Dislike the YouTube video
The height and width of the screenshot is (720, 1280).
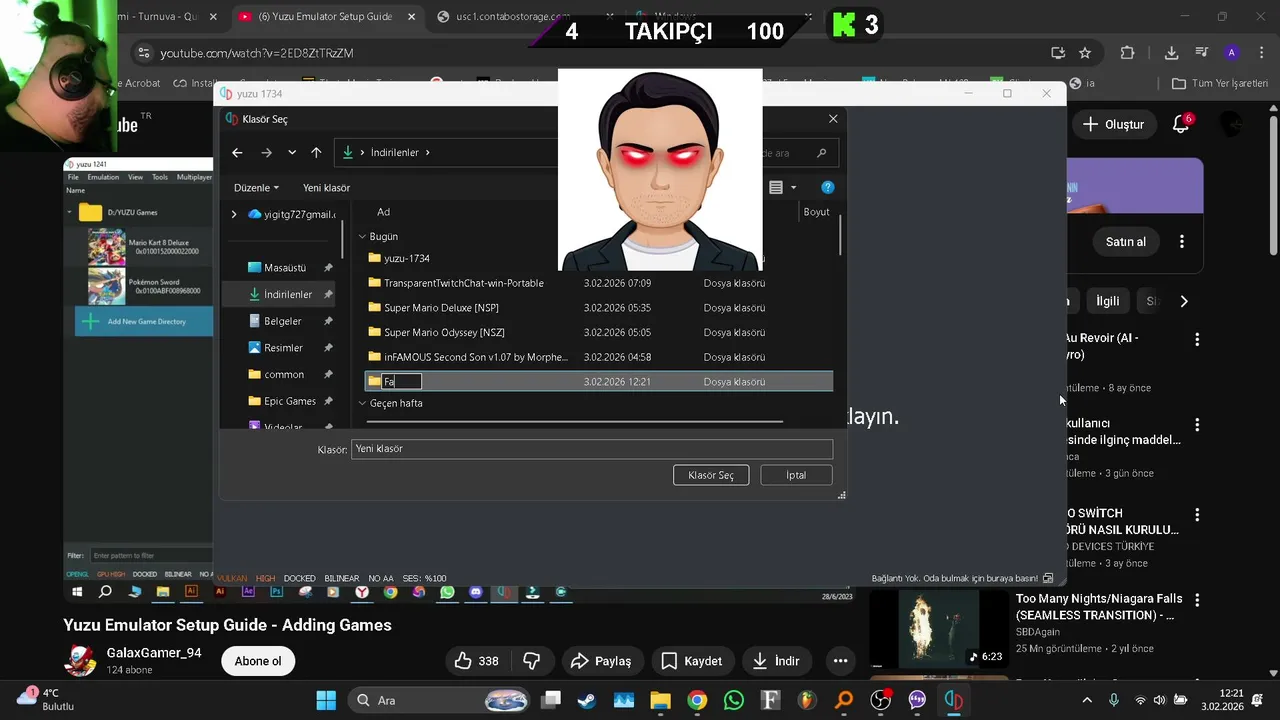pyautogui.click(x=532, y=661)
